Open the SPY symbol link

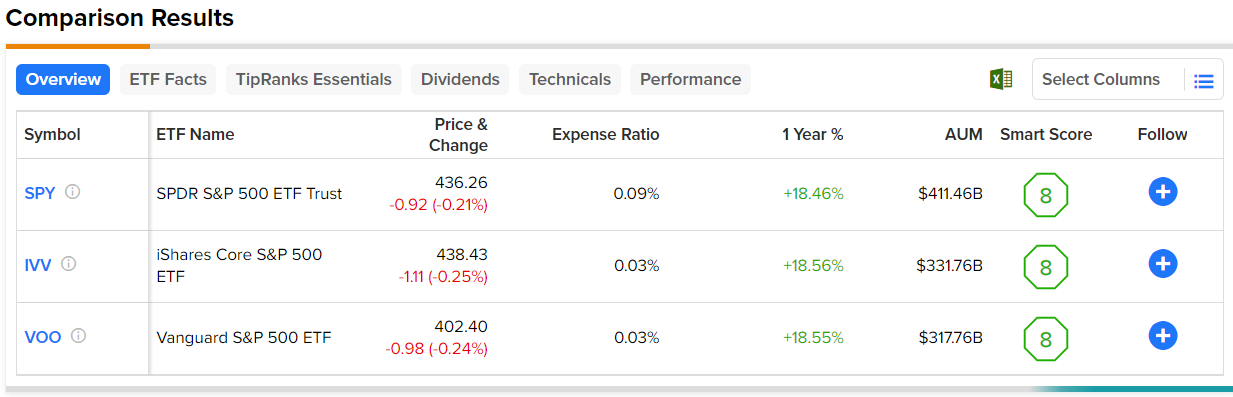40,193
